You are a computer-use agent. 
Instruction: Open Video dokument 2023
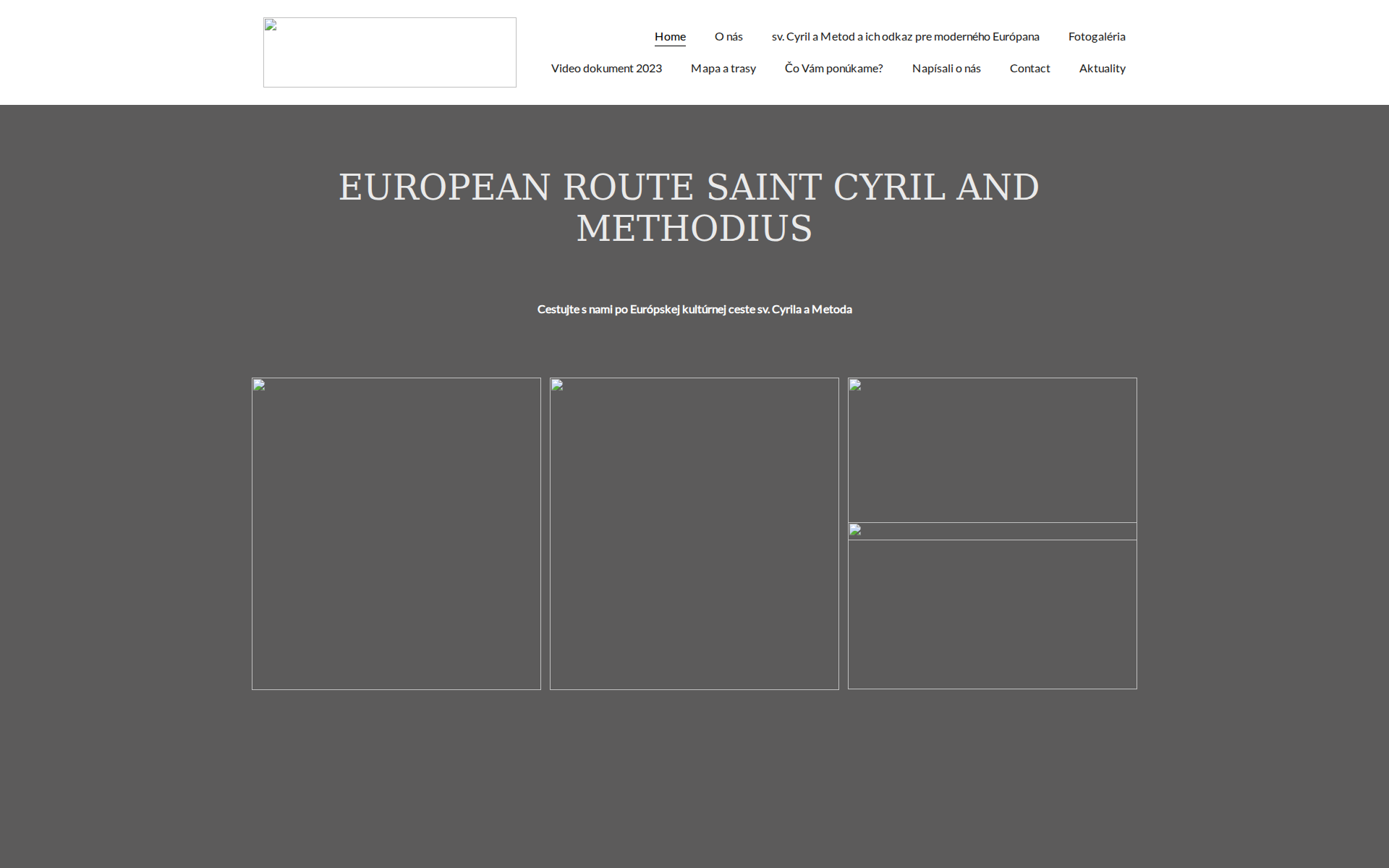coord(606,68)
